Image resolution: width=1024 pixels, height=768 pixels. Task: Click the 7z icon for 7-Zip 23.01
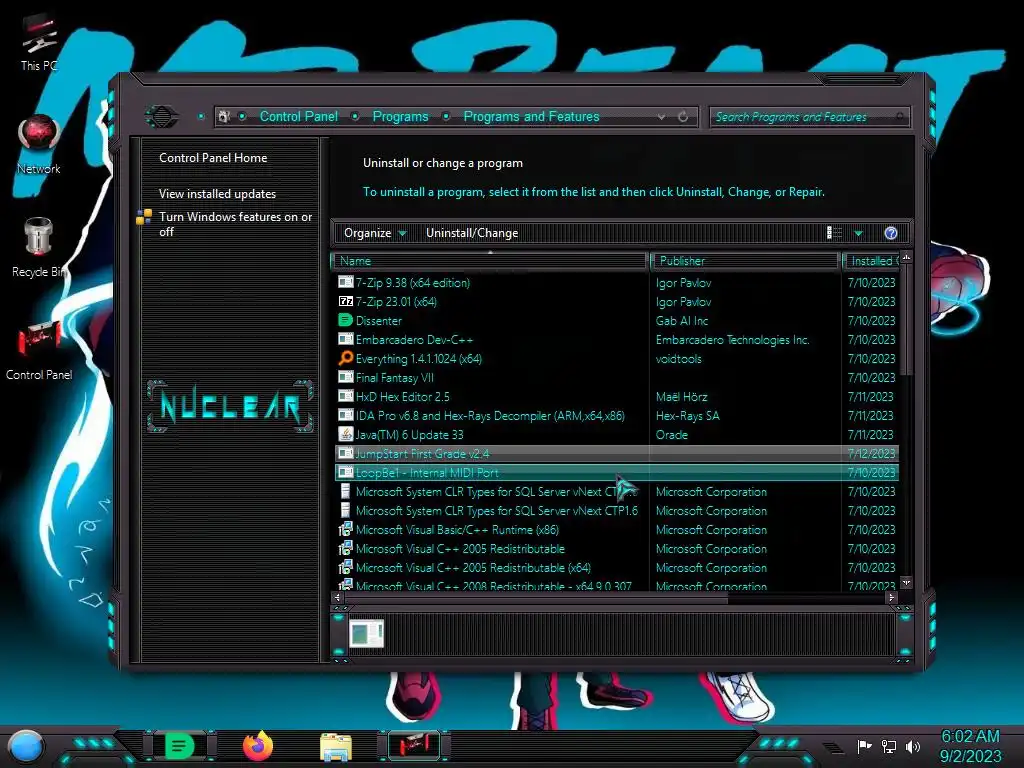coord(345,301)
